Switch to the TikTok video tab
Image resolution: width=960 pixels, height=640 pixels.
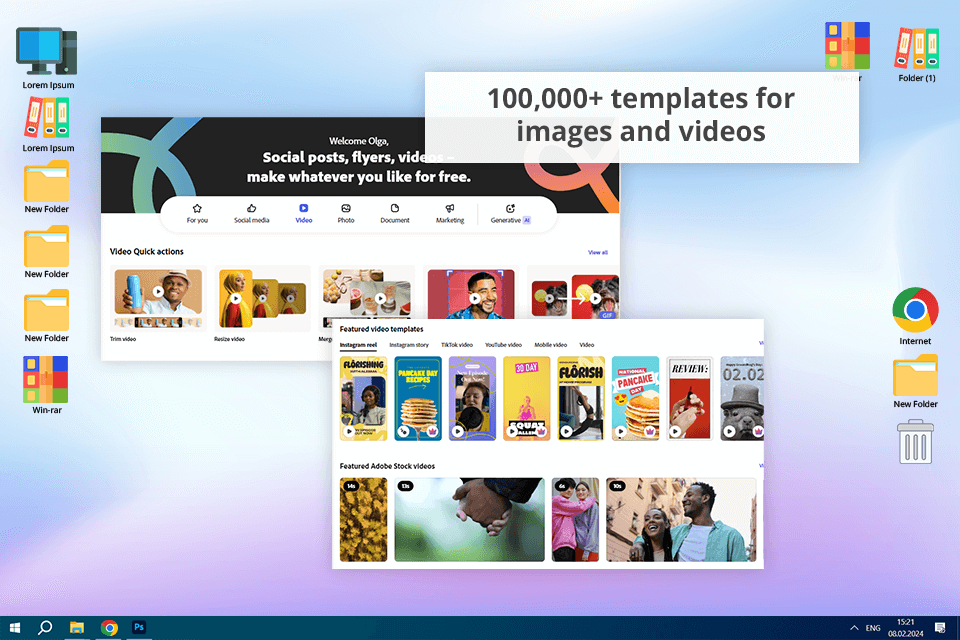pyautogui.click(x=457, y=345)
